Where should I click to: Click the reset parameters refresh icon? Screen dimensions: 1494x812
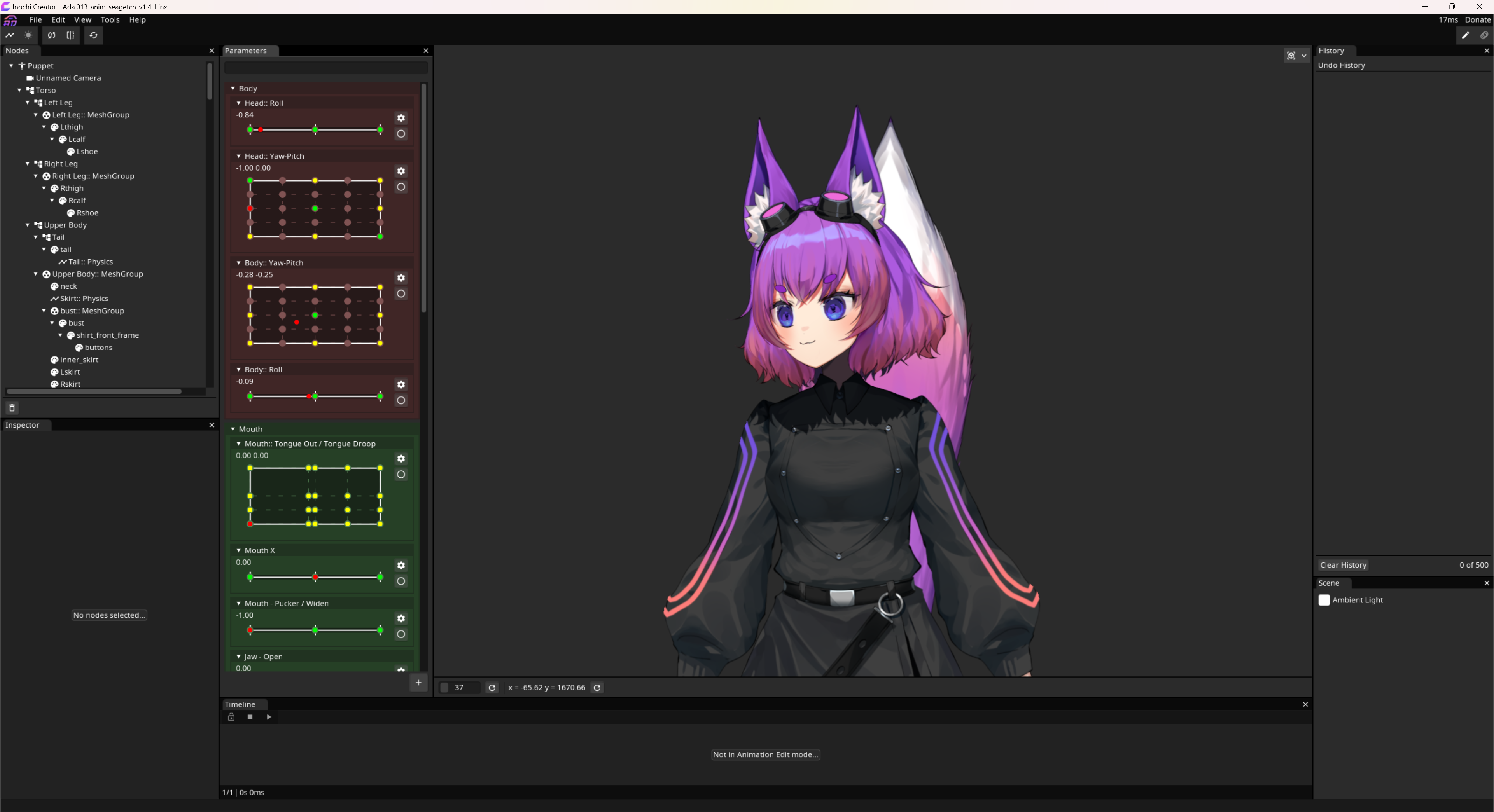point(93,35)
